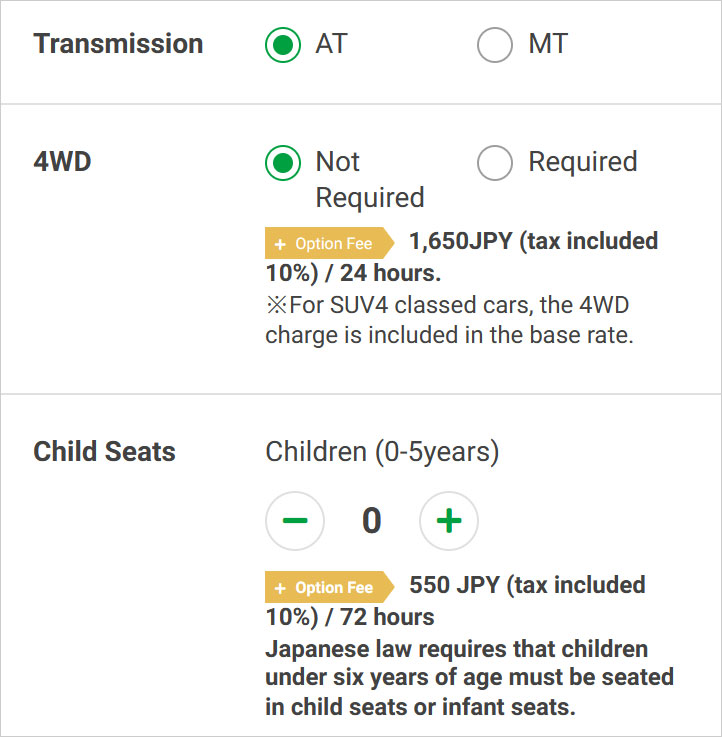Click the Children (0-5years) label

tap(382, 452)
